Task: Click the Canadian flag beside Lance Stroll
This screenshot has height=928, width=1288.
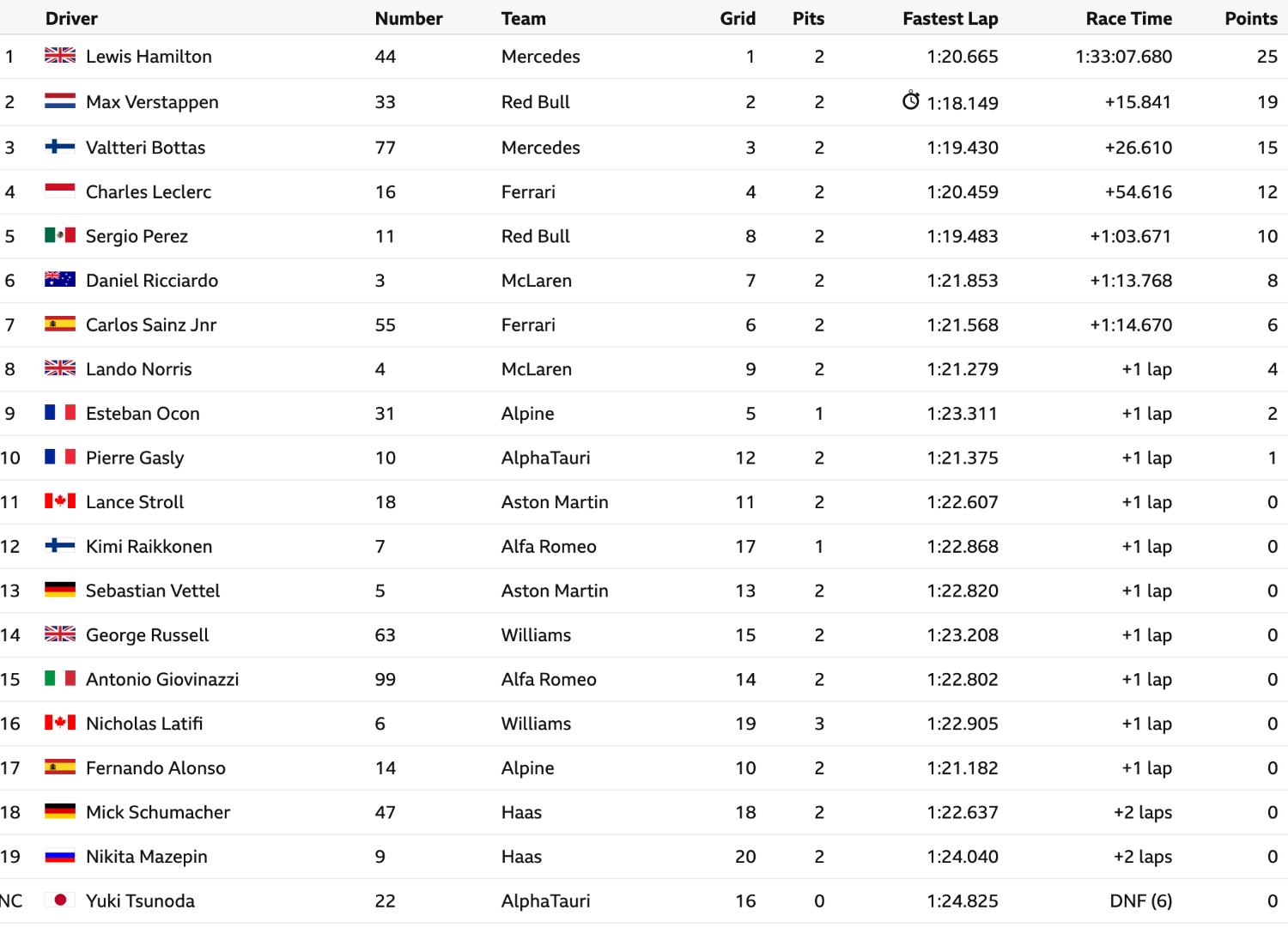Action: pos(60,501)
